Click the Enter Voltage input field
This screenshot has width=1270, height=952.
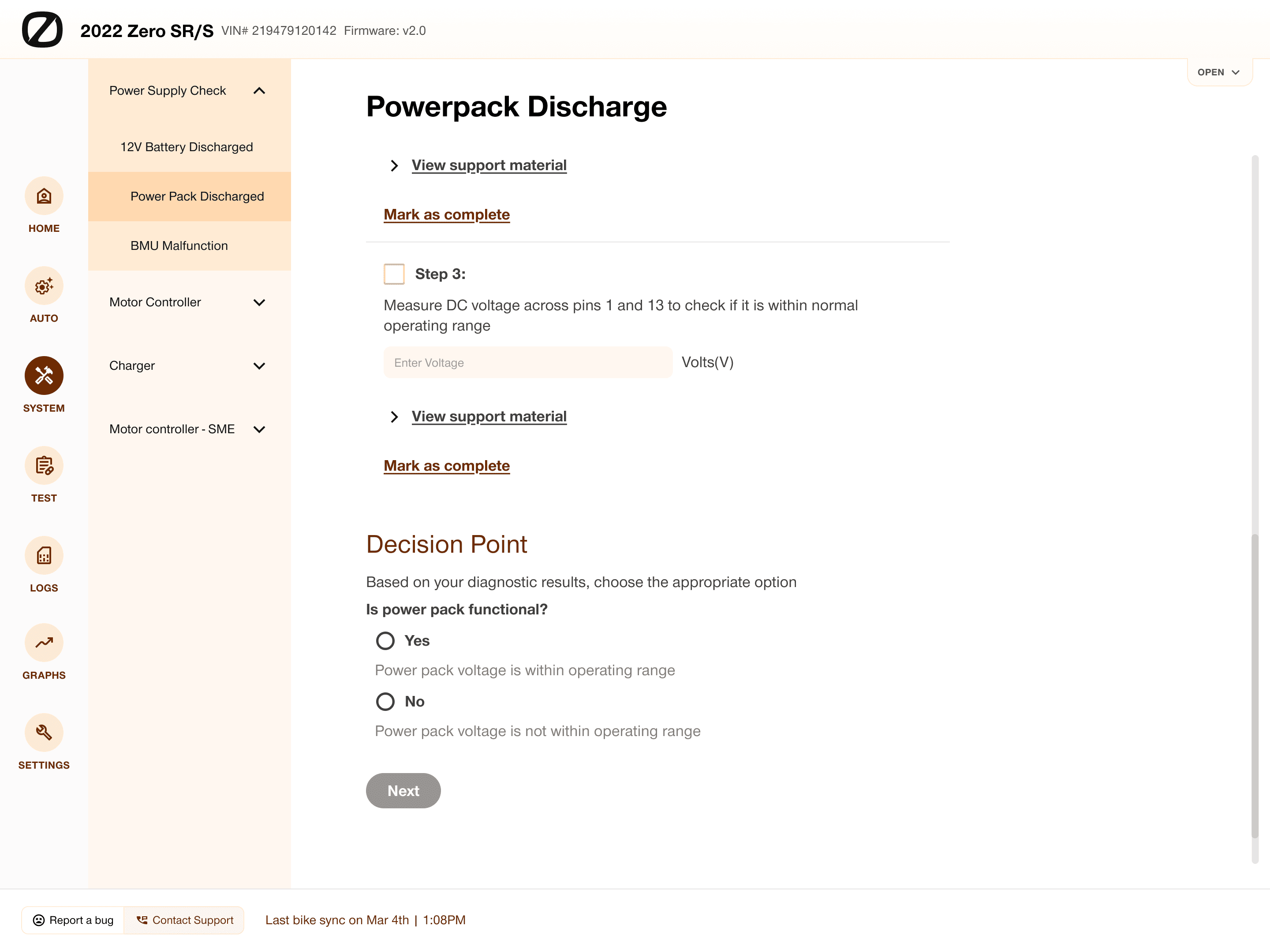click(527, 363)
